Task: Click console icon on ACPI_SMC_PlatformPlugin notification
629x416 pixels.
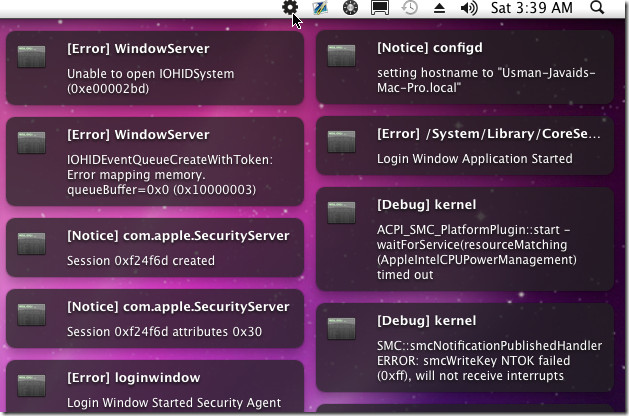Action: [x=341, y=212]
